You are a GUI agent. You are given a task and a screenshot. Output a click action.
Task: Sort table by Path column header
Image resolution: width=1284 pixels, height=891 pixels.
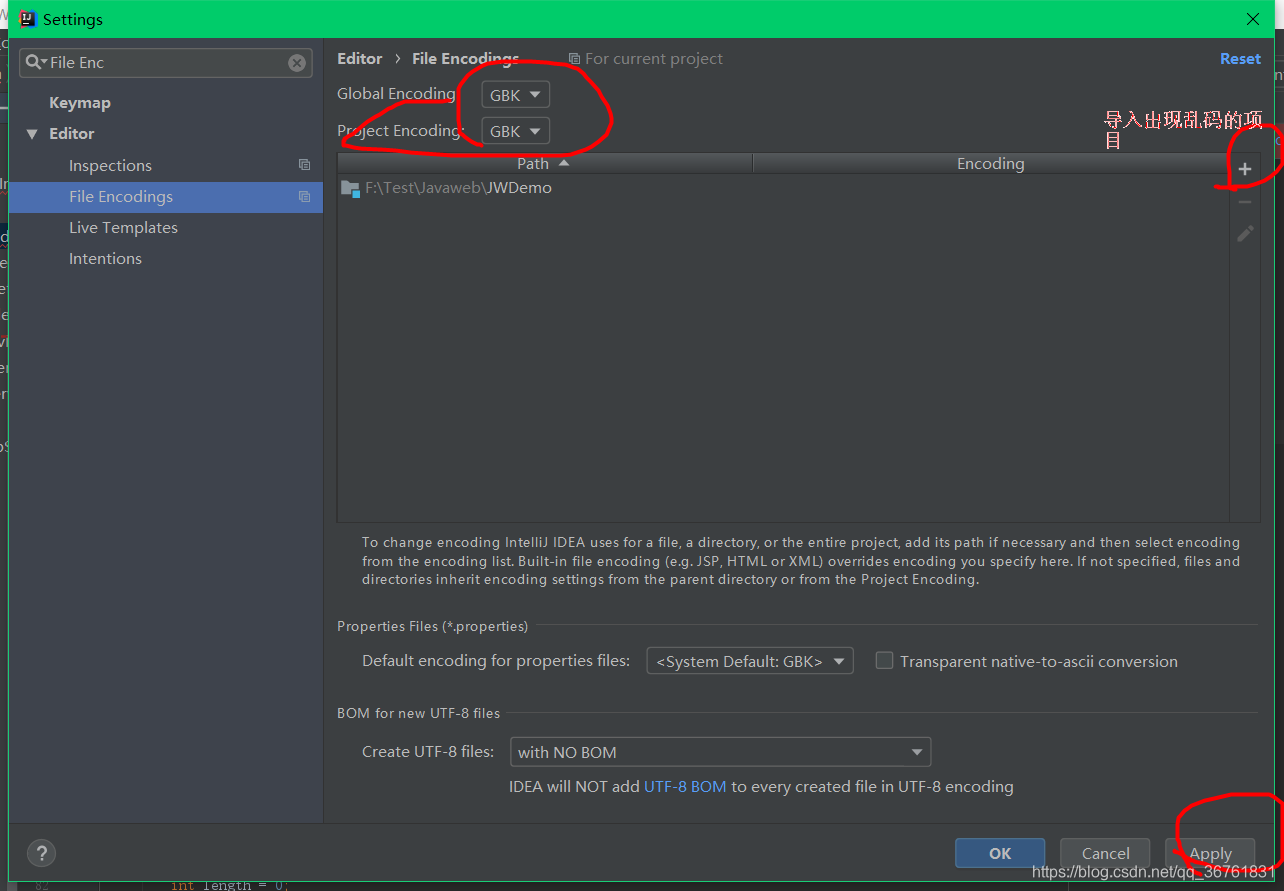545,163
